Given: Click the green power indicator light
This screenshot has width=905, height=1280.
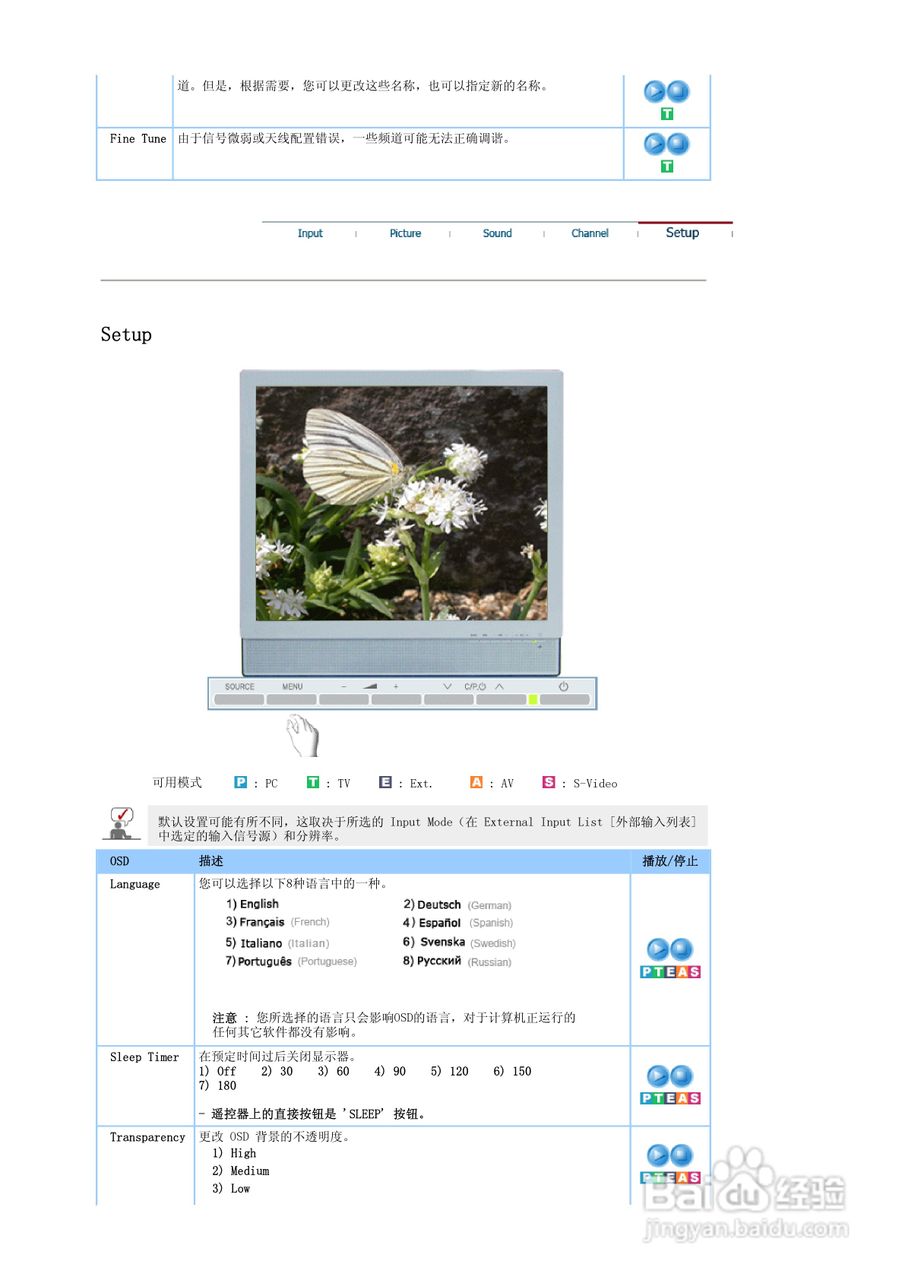Looking at the screenshot, I should [533, 699].
